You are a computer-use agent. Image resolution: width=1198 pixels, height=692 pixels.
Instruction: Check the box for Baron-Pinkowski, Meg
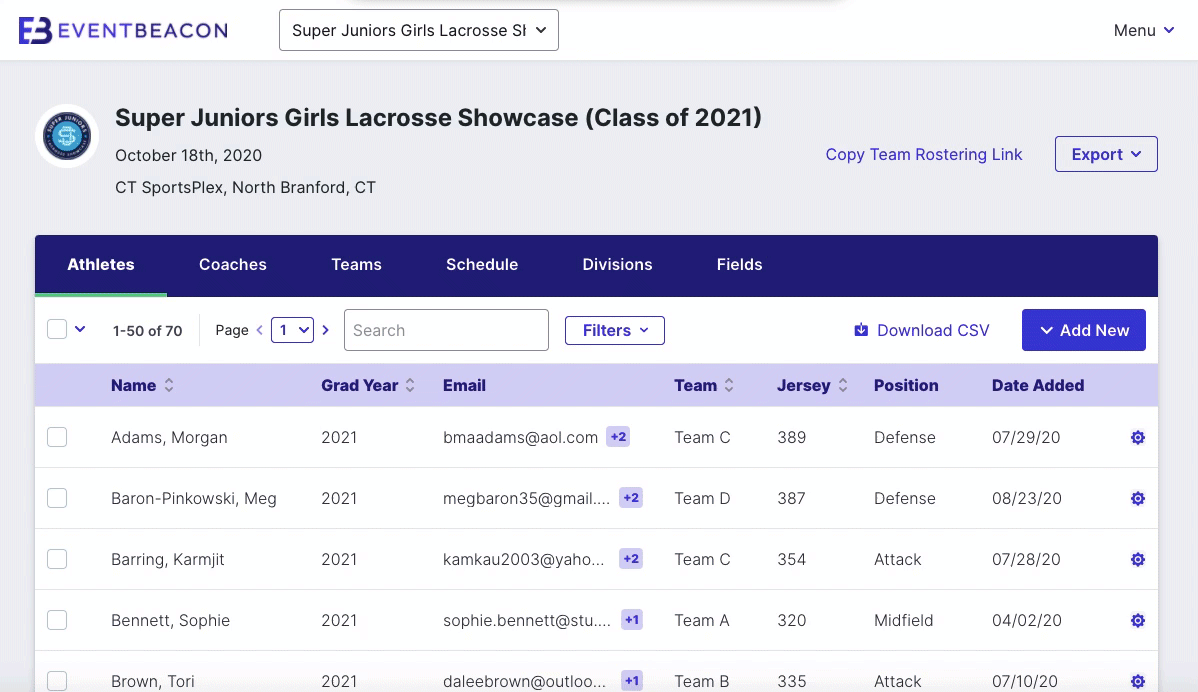(x=57, y=498)
